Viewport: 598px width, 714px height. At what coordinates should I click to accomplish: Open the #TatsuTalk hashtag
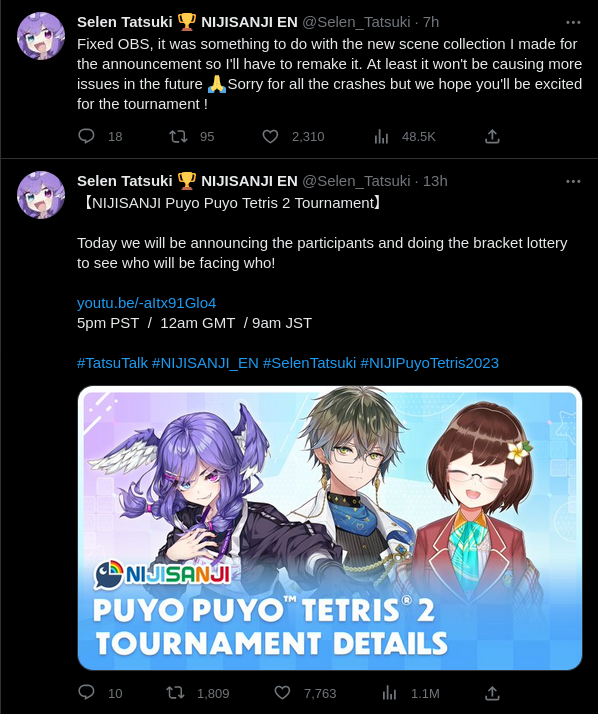pos(112,363)
